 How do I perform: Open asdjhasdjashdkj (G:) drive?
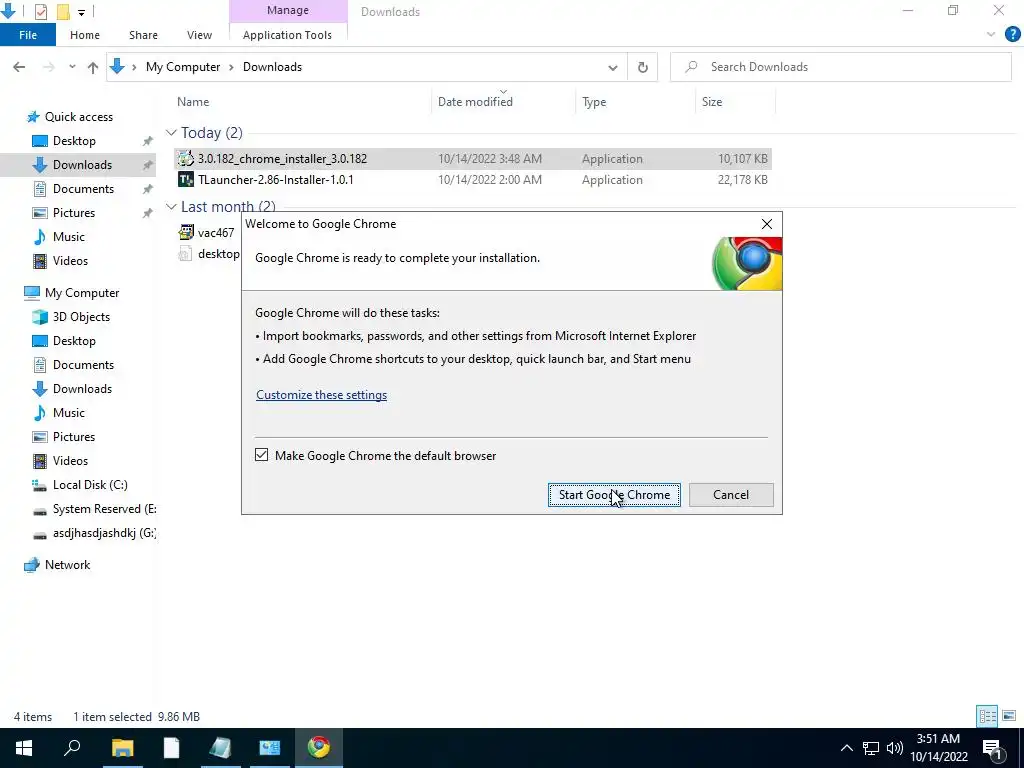click(x=104, y=533)
